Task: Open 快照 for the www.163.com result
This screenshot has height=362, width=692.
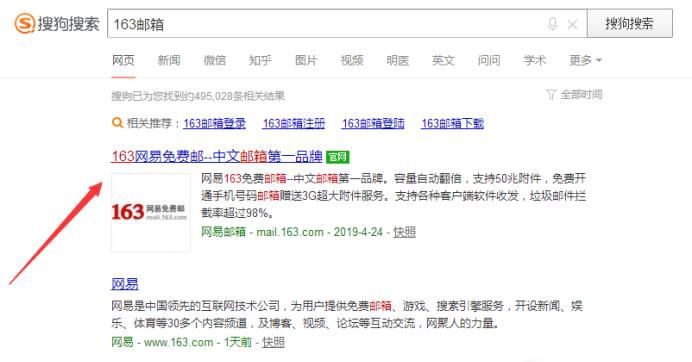Action: coord(273,342)
